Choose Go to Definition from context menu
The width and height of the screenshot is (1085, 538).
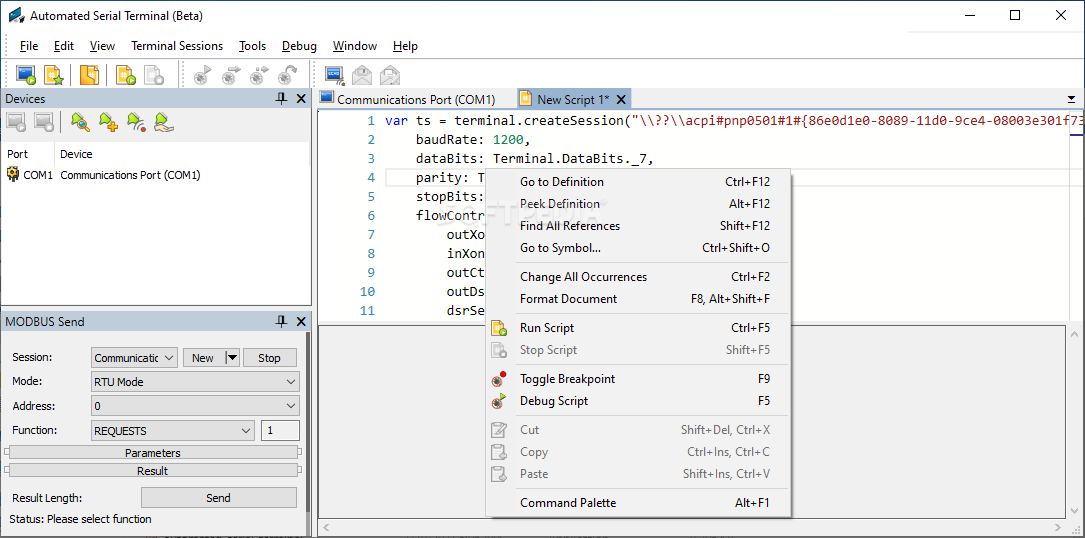click(x=639, y=182)
